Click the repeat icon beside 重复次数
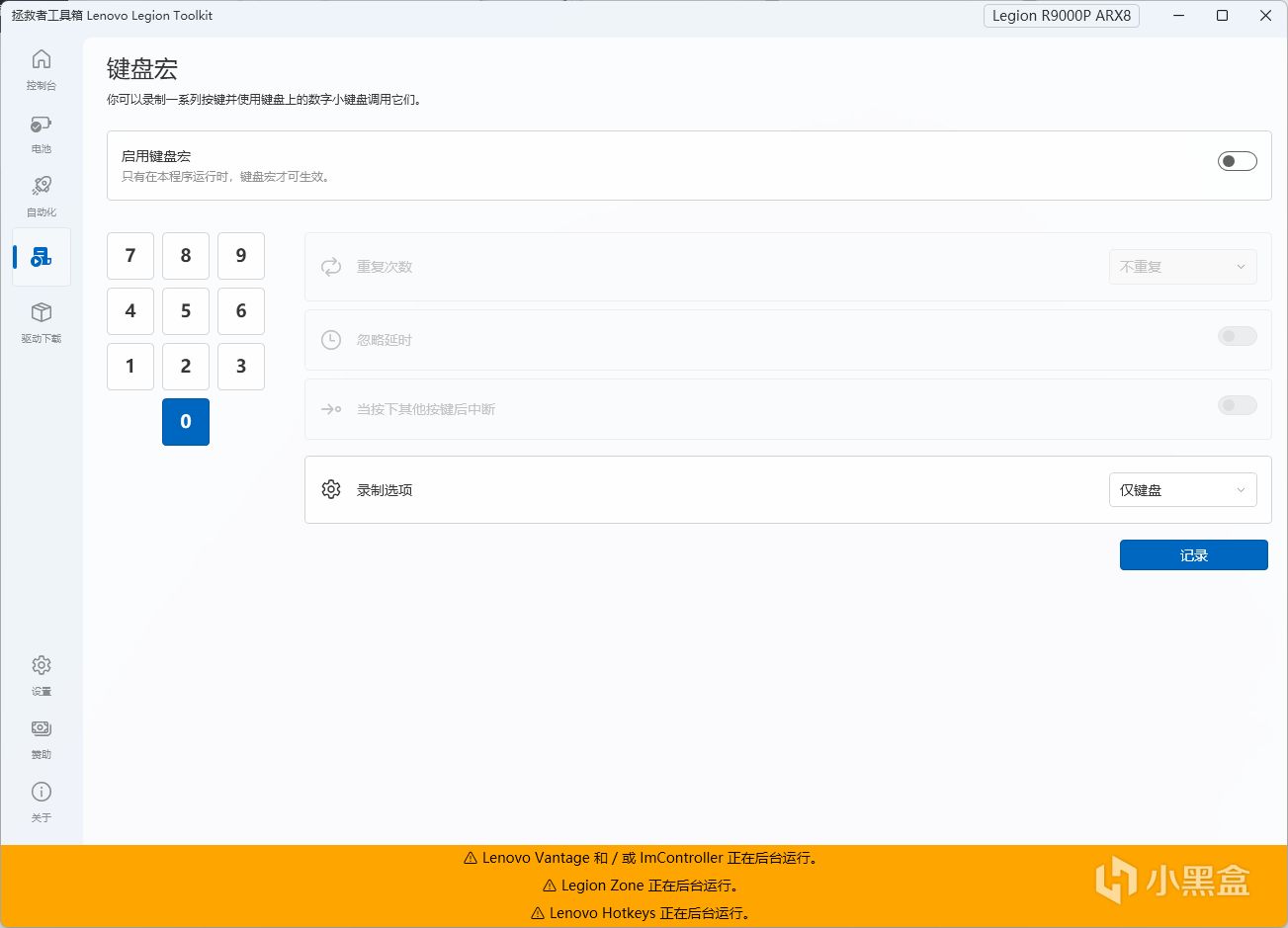 [331, 267]
